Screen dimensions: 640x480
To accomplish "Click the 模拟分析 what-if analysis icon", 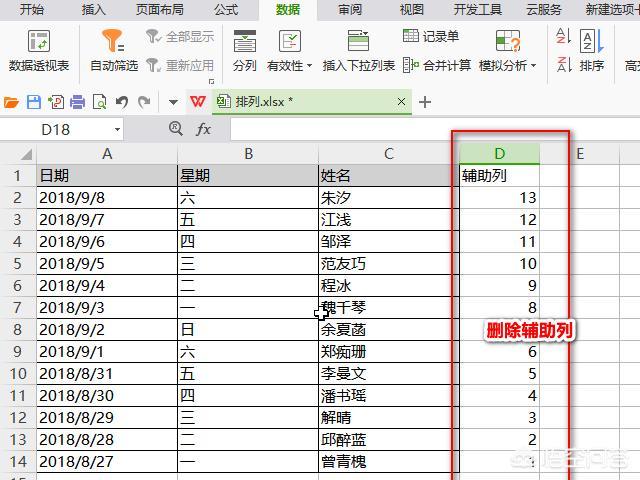I will 508,41.
